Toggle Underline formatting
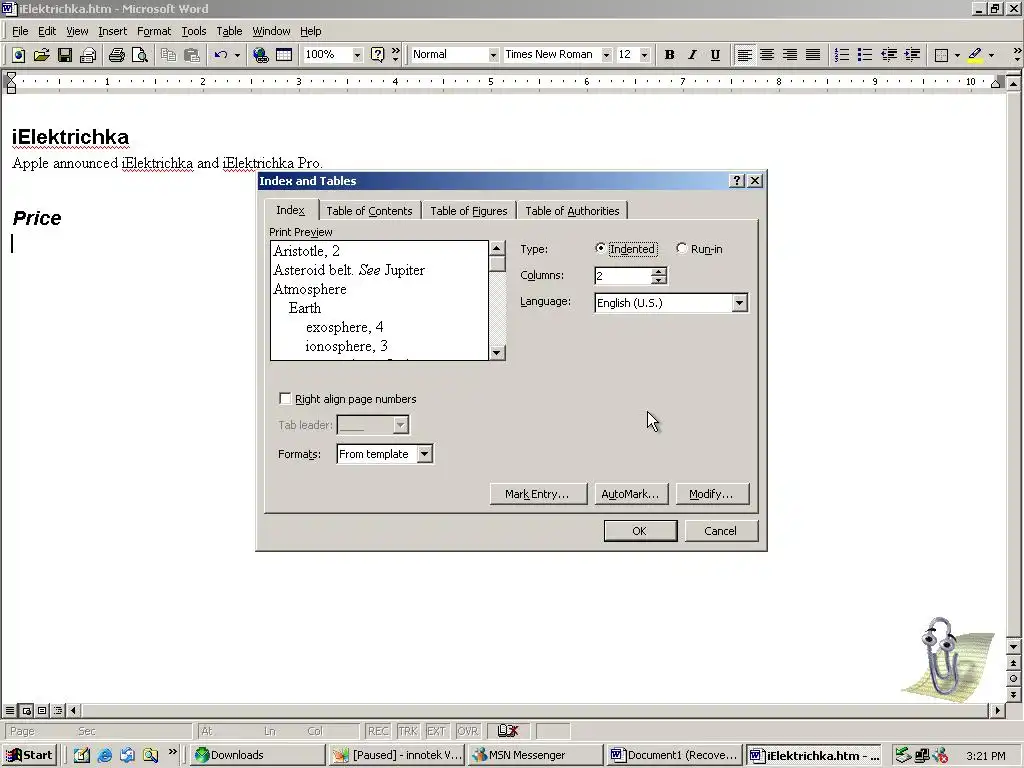The image size is (1024, 768). 715,55
